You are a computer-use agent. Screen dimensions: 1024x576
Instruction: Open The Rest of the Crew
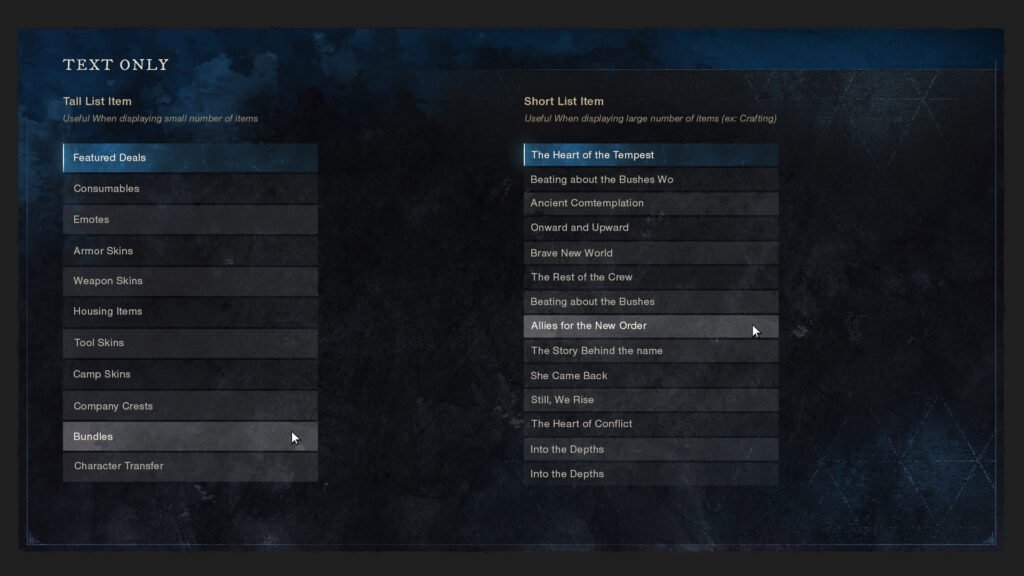(651, 277)
